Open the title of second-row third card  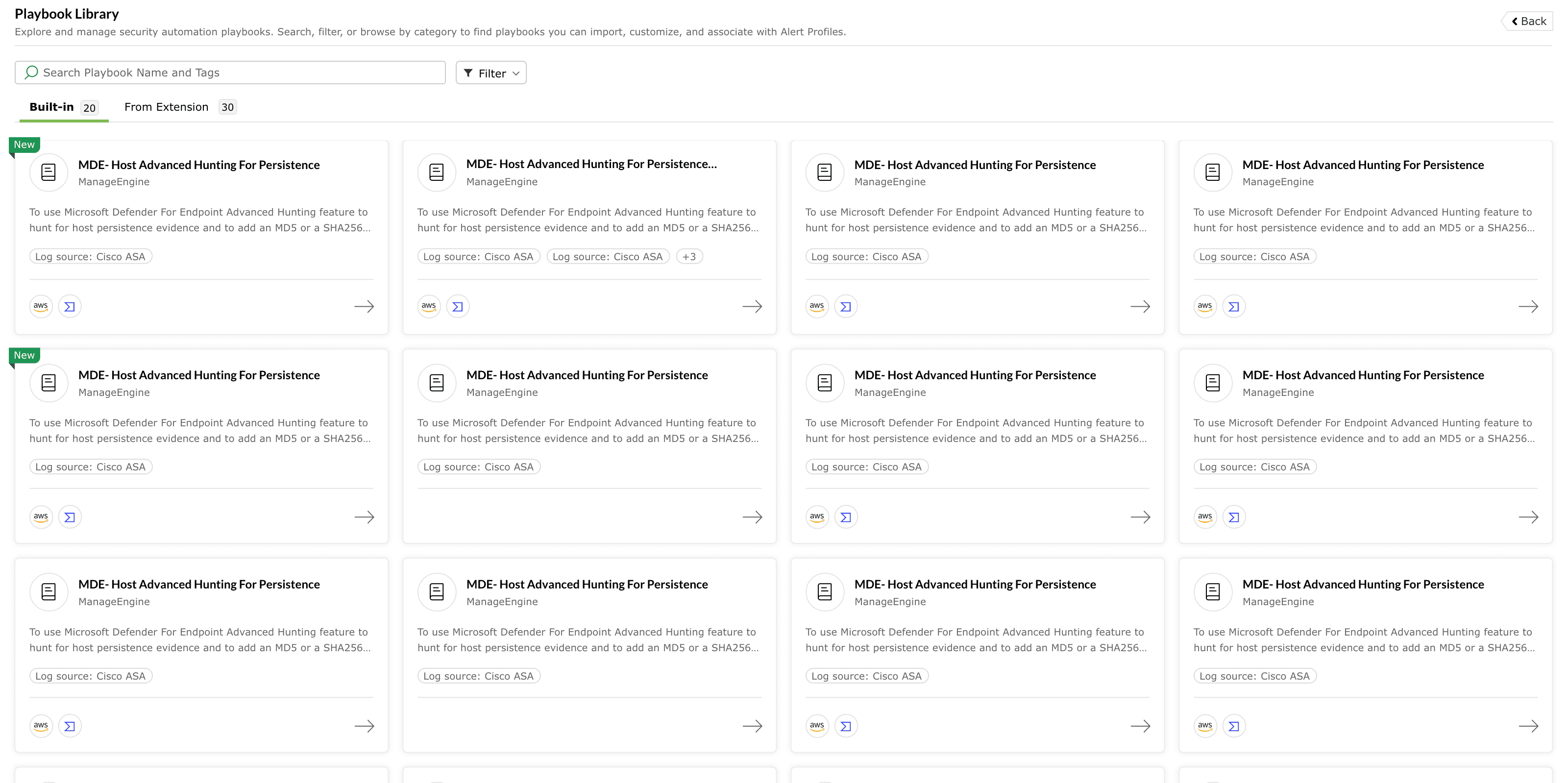click(x=975, y=375)
